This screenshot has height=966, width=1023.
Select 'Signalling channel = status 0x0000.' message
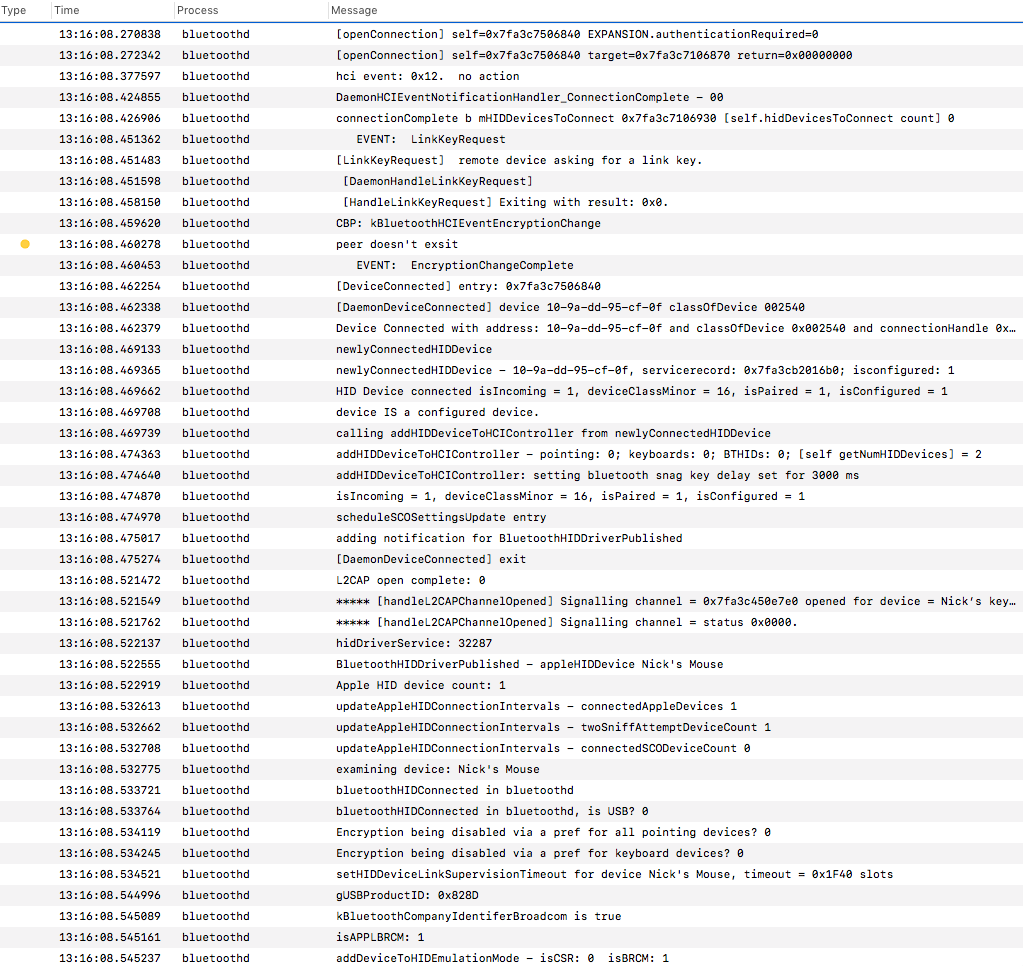[x=566, y=622]
